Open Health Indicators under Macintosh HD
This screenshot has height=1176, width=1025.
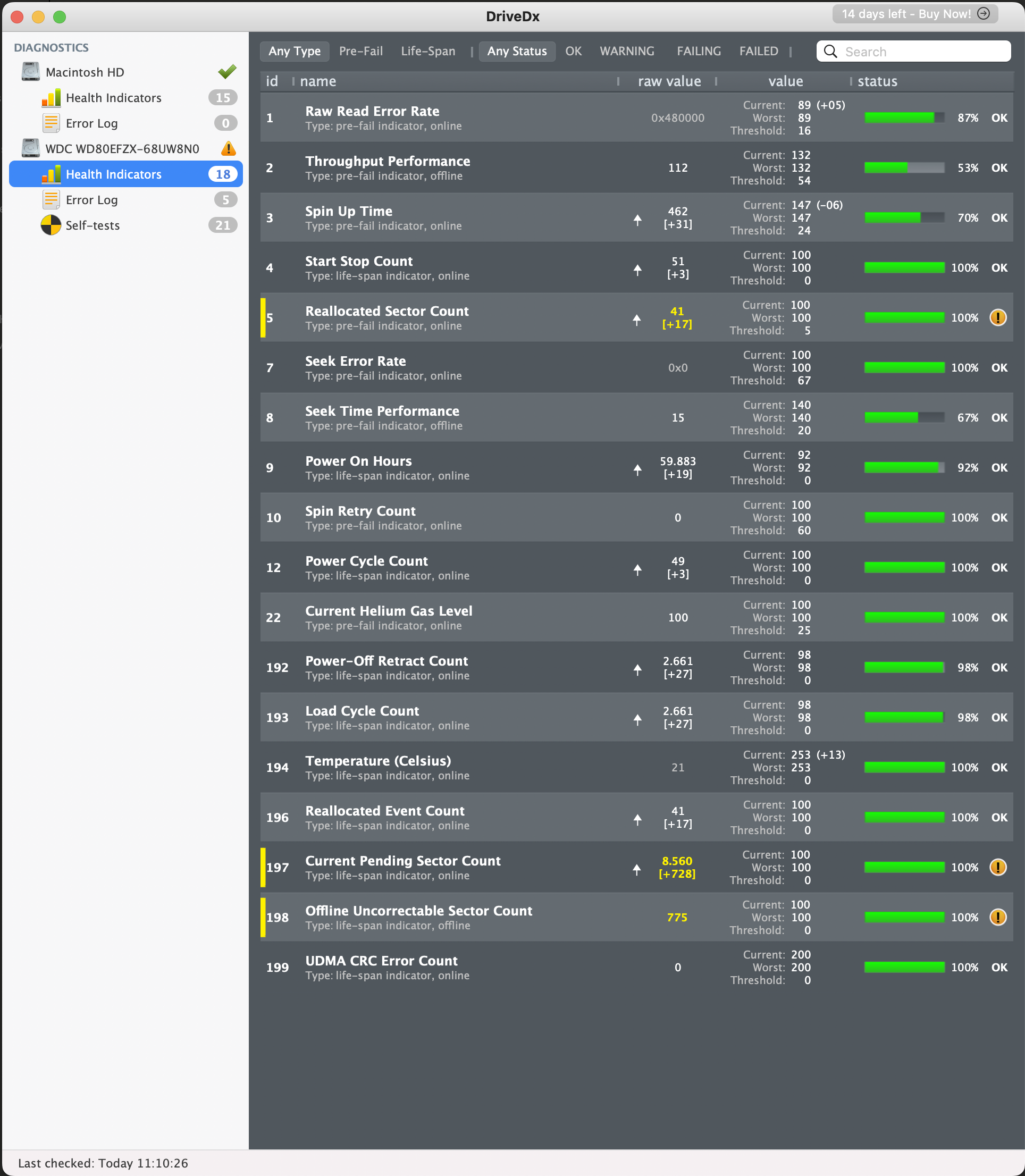tap(113, 98)
